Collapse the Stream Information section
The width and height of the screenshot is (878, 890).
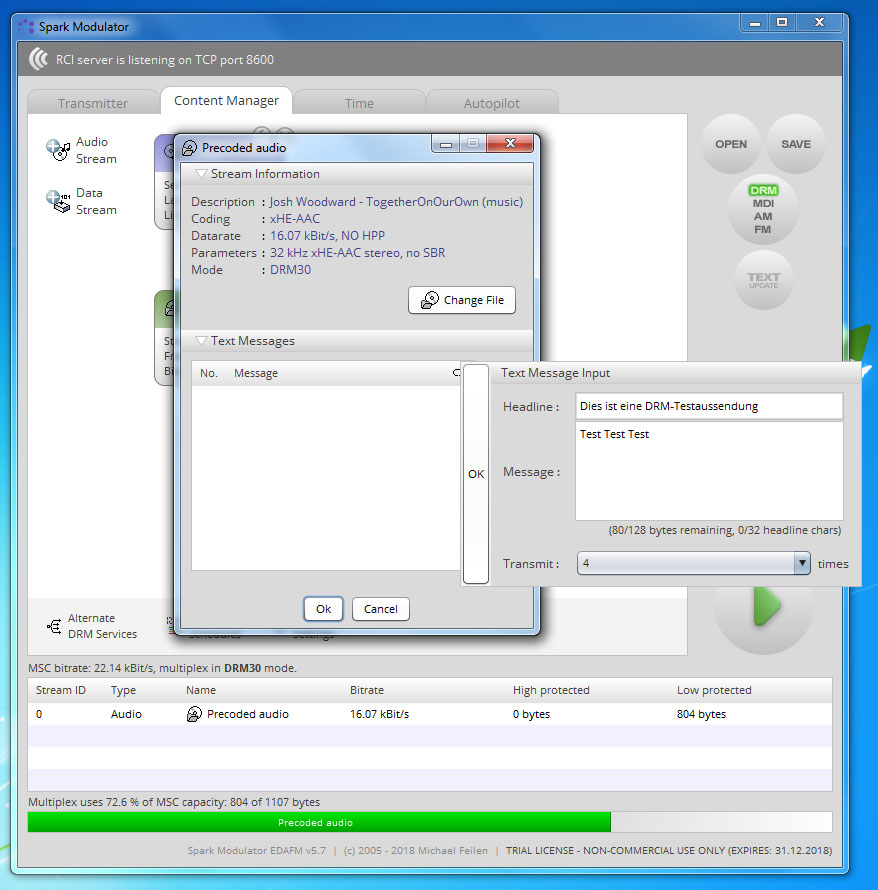tap(201, 174)
